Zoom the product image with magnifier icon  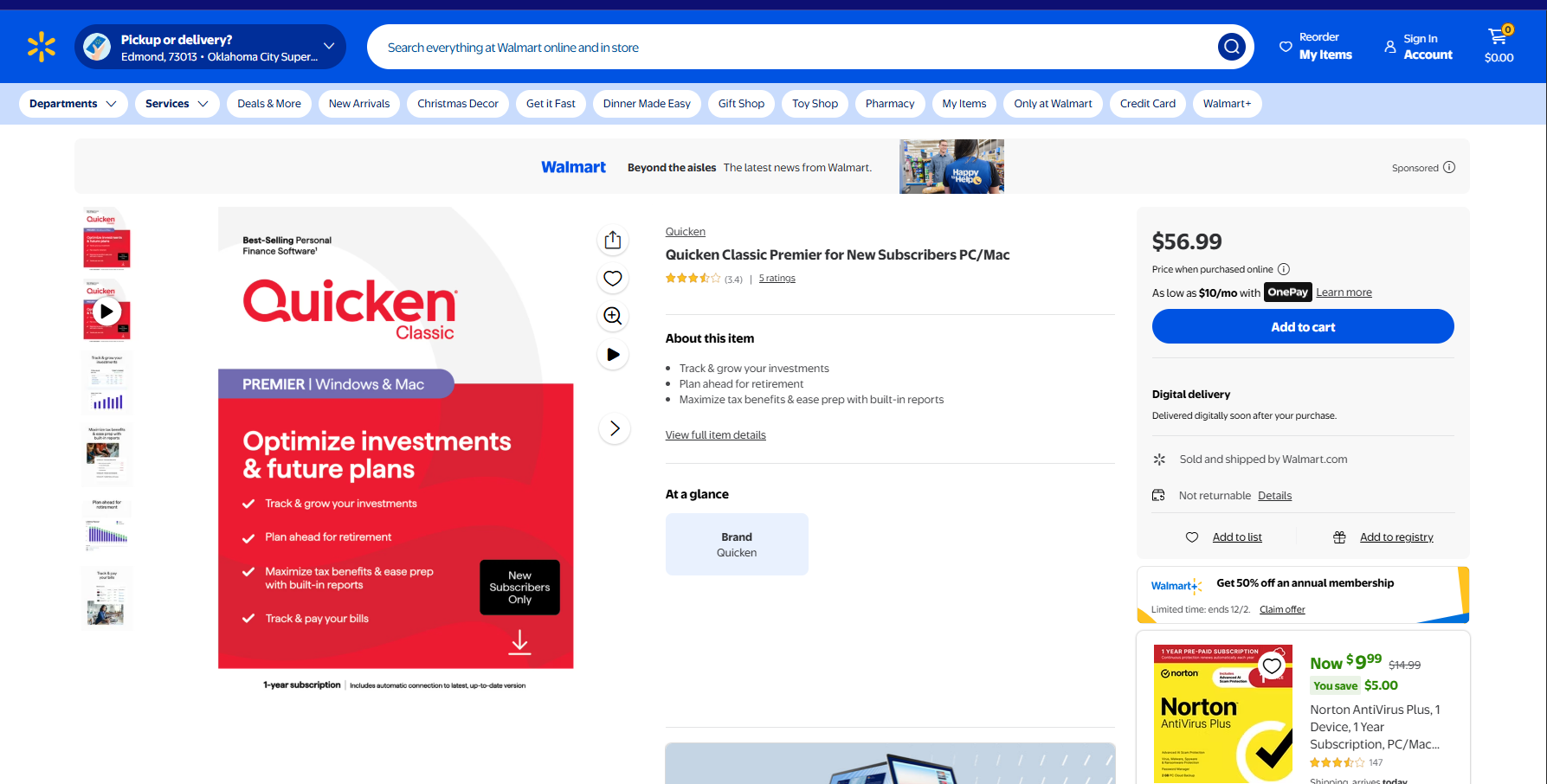(x=613, y=316)
